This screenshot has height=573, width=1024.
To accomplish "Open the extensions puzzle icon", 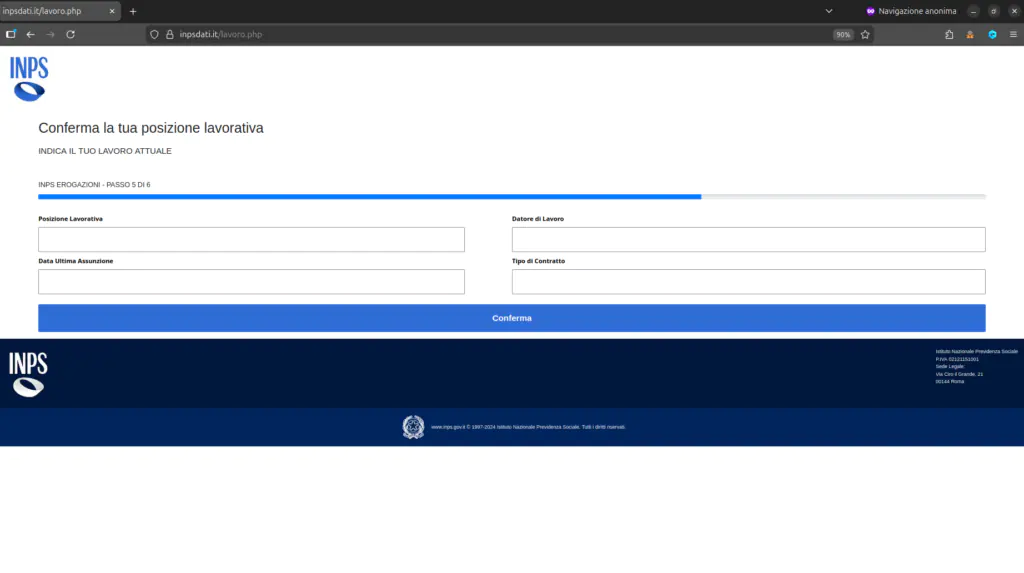I will pyautogui.click(x=949, y=34).
